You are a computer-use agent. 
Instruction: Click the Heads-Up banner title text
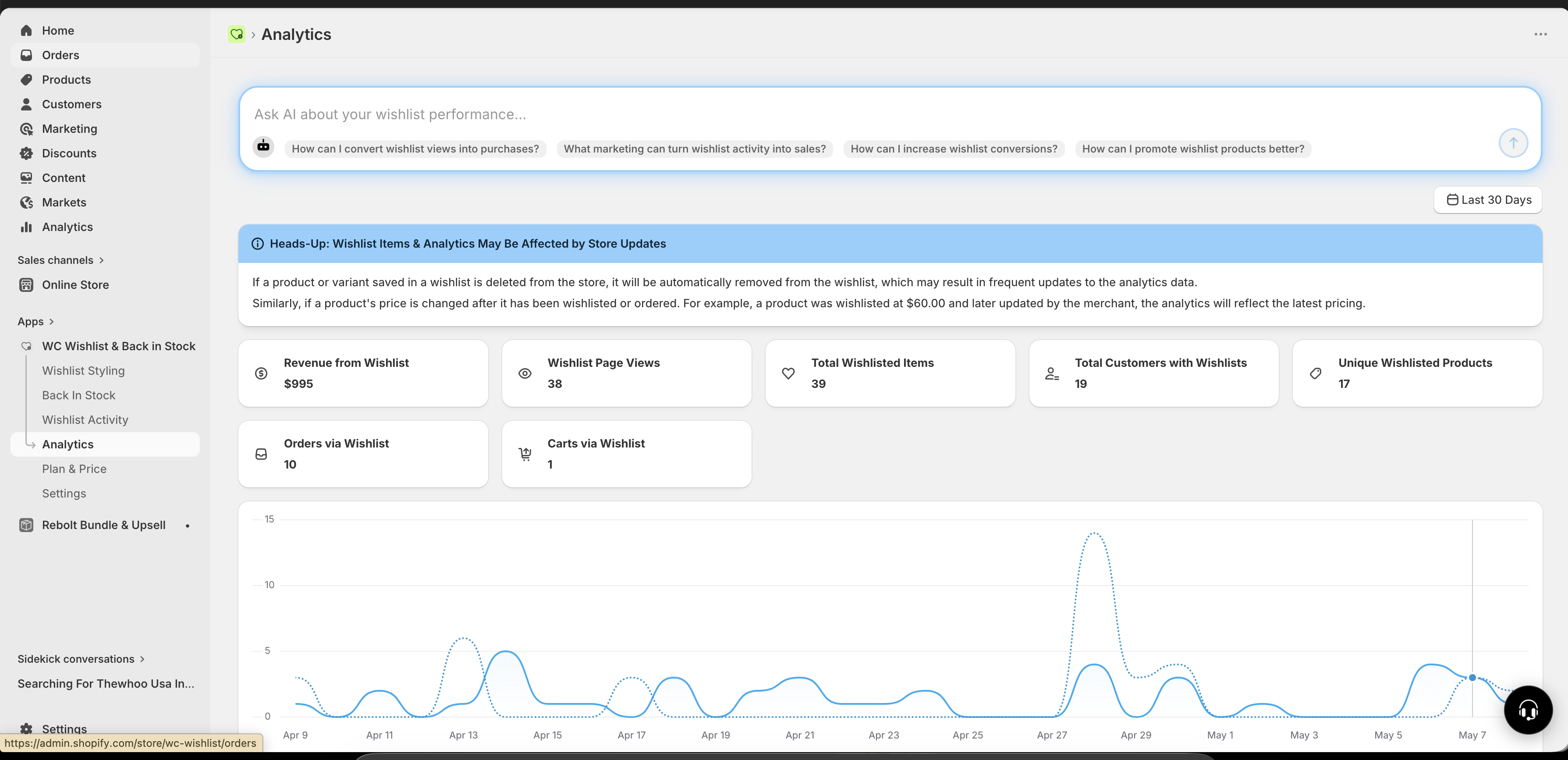[468, 244]
